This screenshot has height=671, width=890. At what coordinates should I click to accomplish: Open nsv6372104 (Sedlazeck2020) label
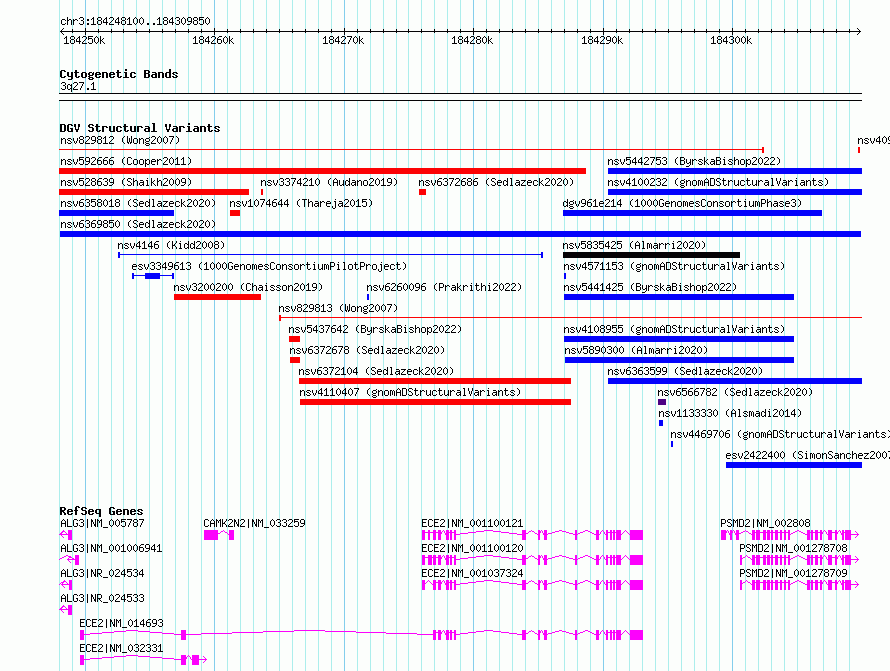coord(376,371)
